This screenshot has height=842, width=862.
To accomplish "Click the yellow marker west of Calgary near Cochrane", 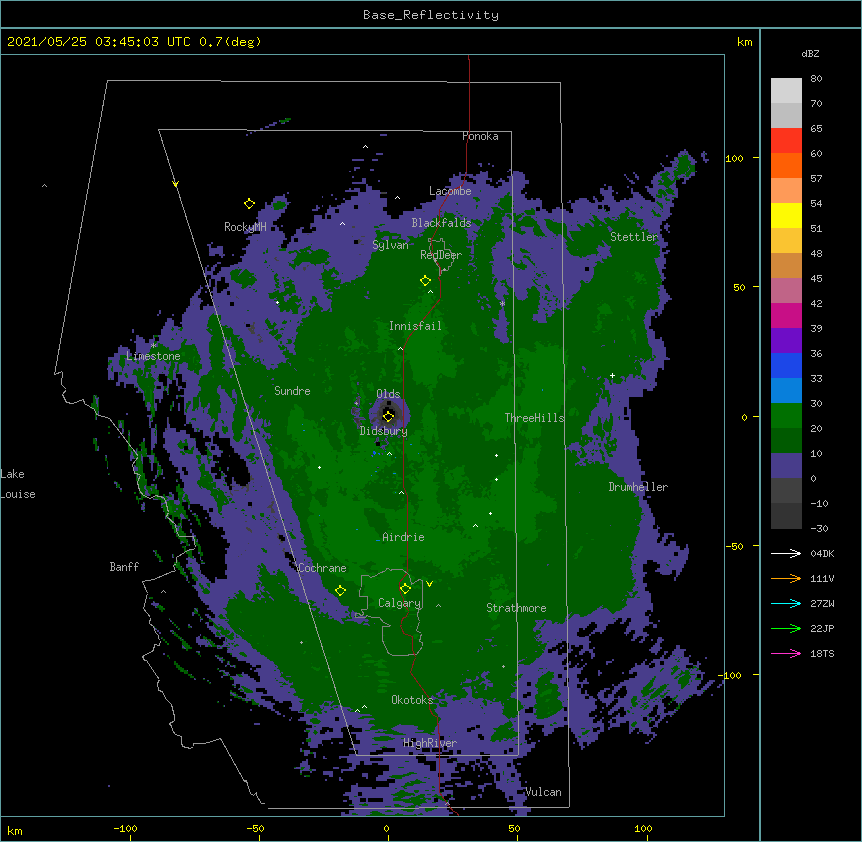I will point(340,591).
